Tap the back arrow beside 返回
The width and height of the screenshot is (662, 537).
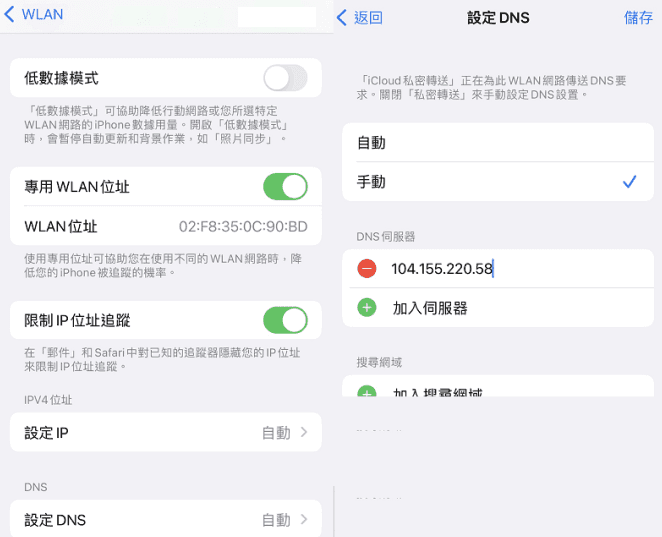pyautogui.click(x=342, y=18)
